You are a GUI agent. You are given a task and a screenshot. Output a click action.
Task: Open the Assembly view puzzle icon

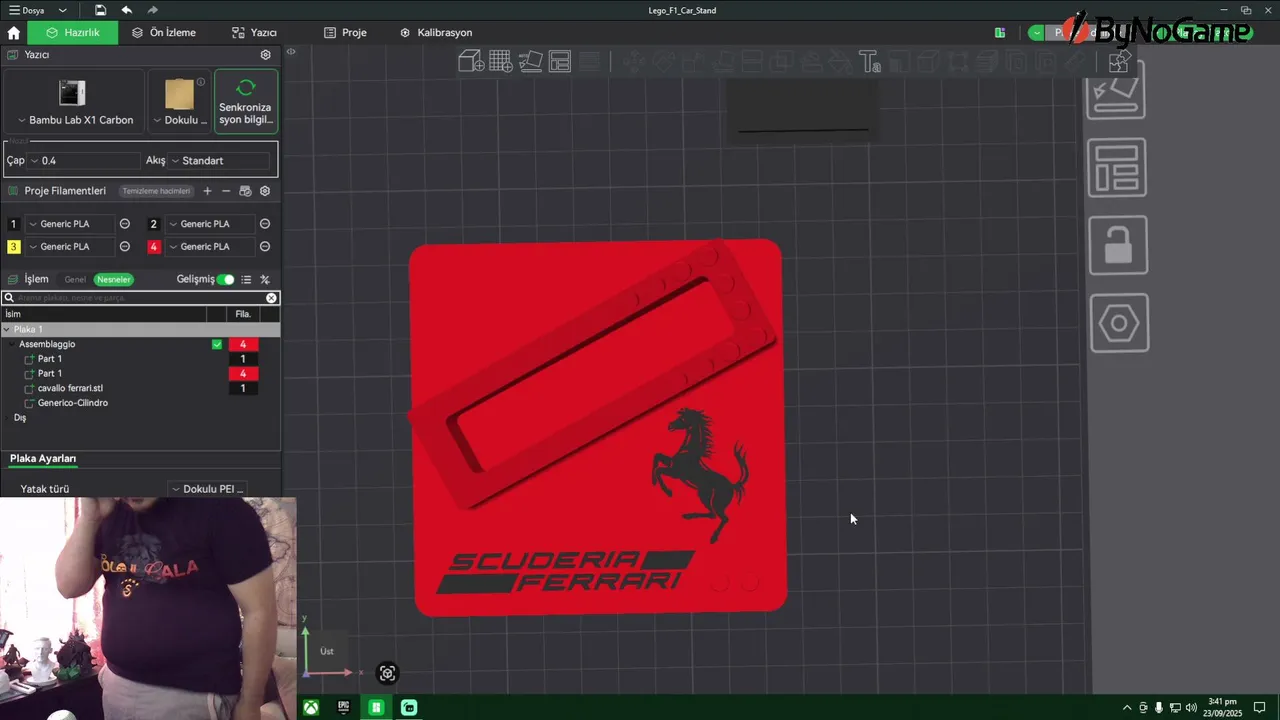point(1119,62)
